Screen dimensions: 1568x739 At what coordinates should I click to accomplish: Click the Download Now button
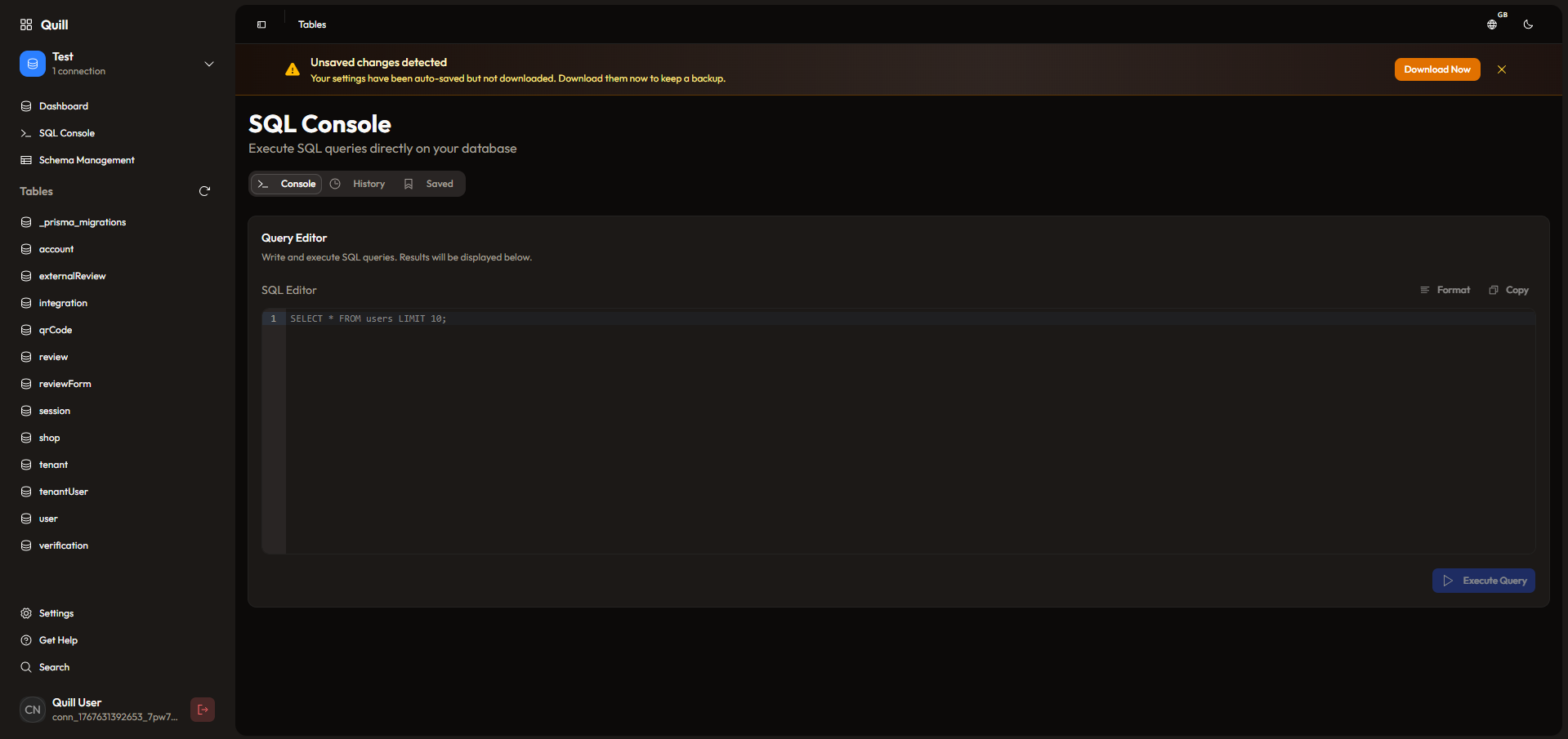coord(1436,69)
